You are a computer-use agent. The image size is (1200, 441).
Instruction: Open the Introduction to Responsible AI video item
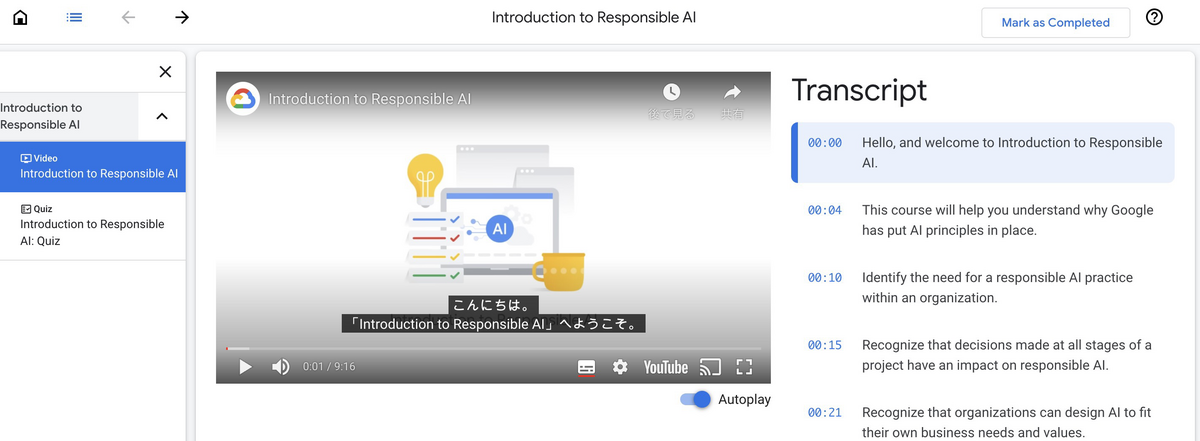pos(92,166)
